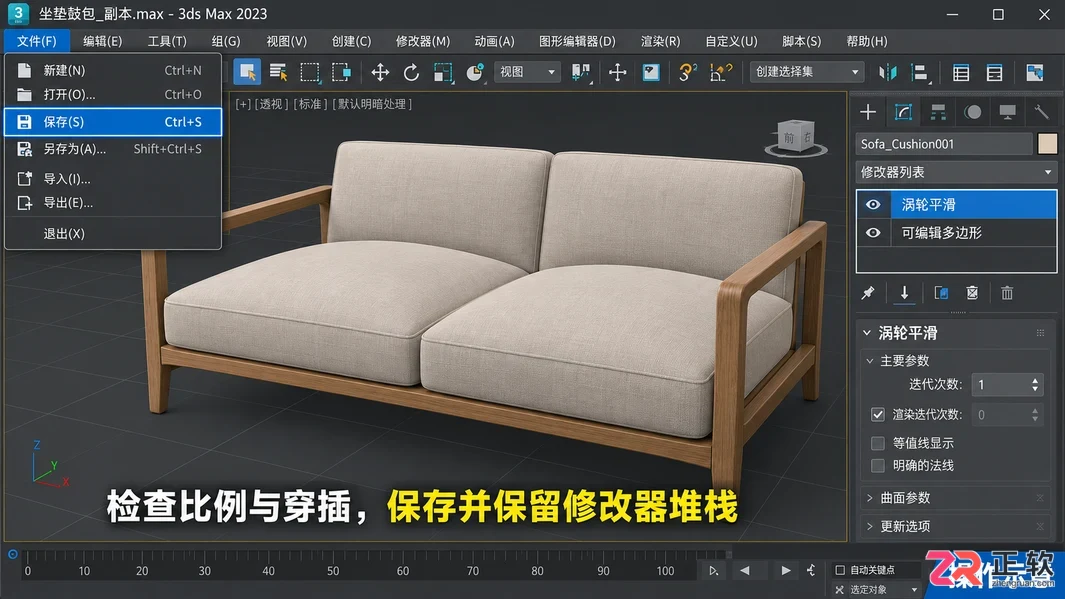Click the Align tool icon
1065x599 pixels.
(920, 72)
